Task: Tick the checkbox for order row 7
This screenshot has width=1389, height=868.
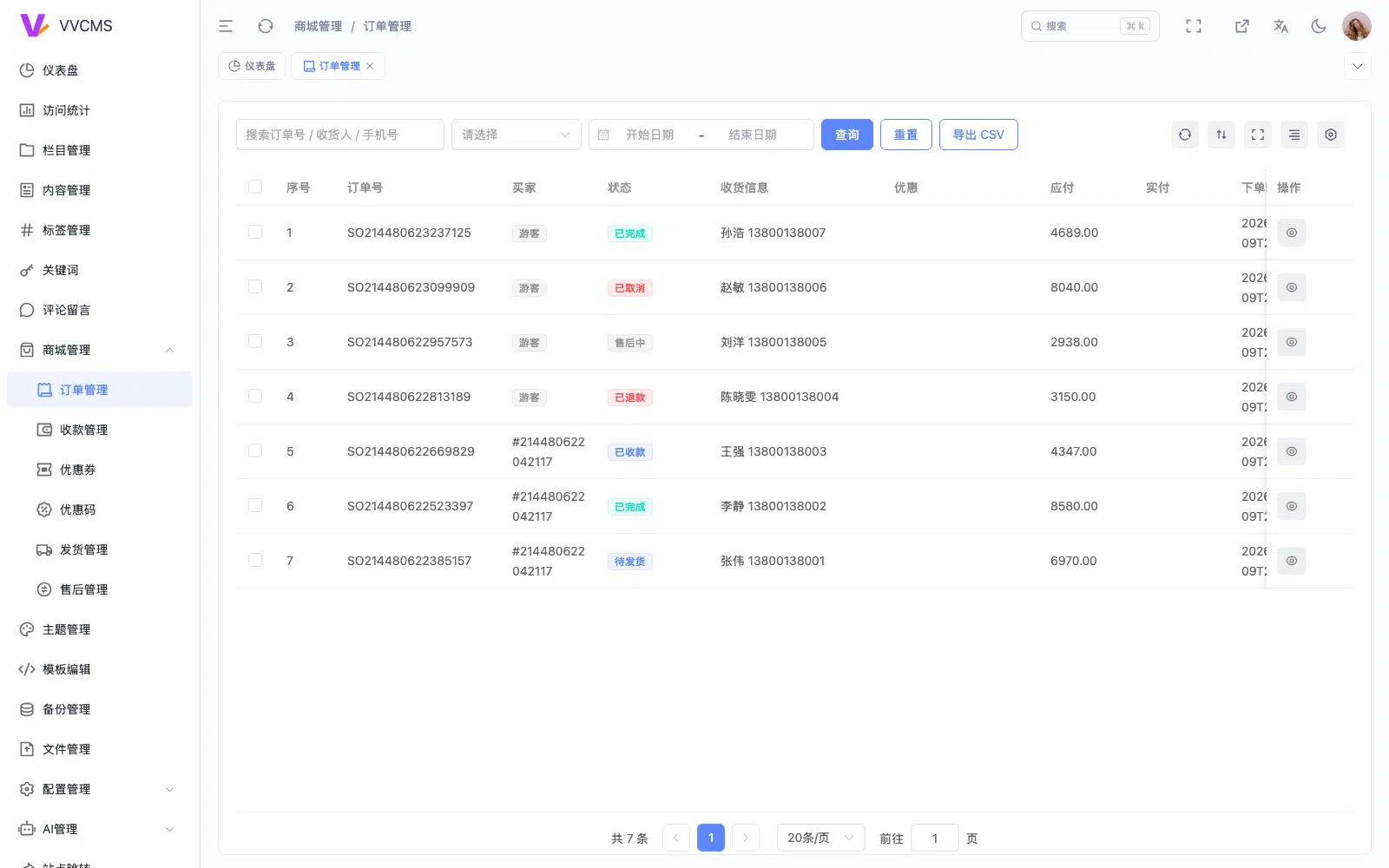Action: (255, 560)
